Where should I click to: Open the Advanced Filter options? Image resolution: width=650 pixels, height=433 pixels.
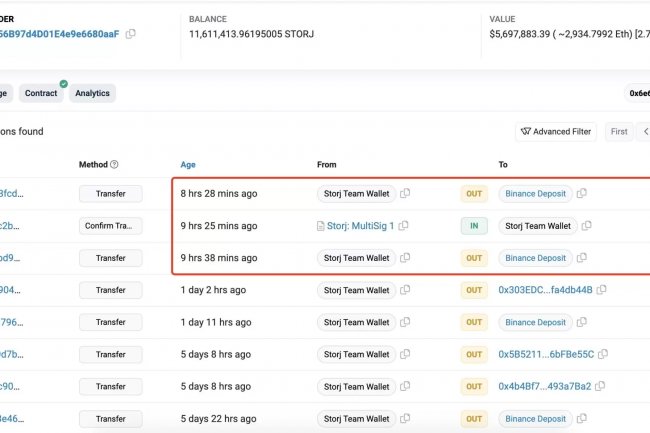pyautogui.click(x=556, y=131)
